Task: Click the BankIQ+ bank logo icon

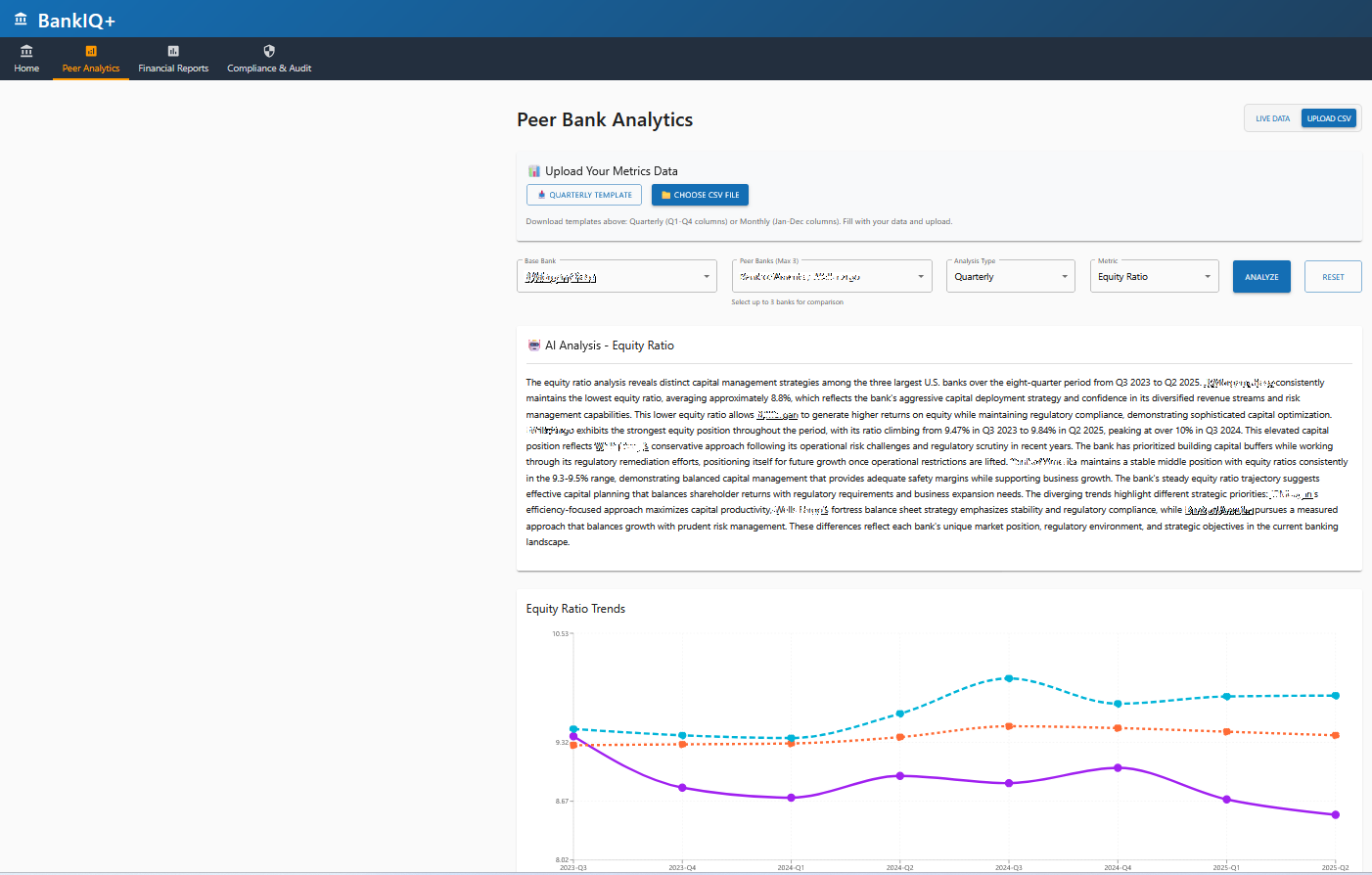Action: coord(21,20)
